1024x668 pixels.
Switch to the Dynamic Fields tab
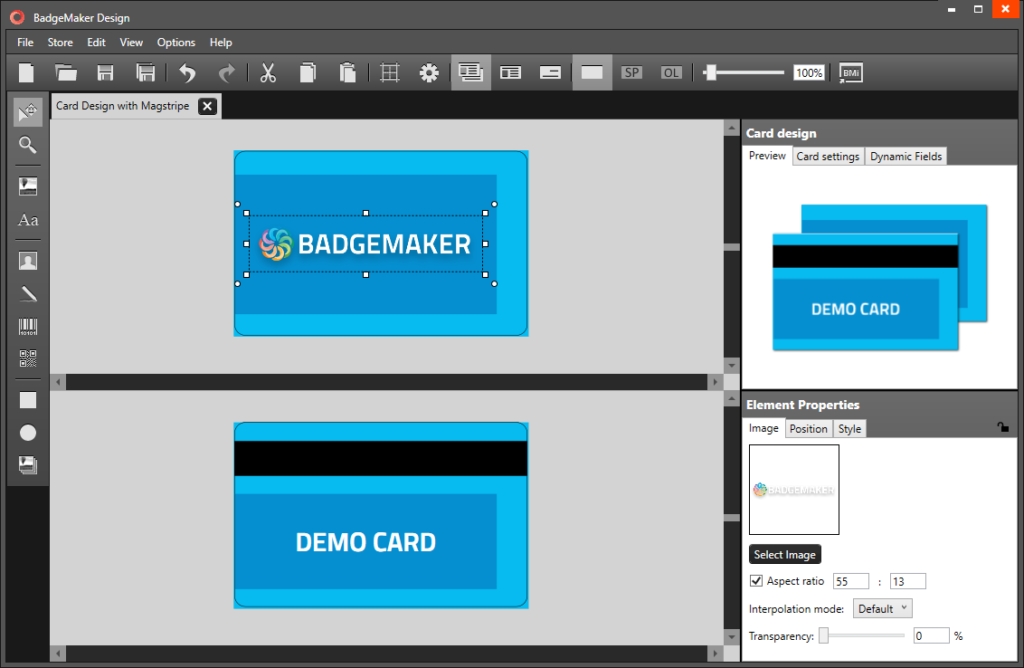click(x=905, y=156)
